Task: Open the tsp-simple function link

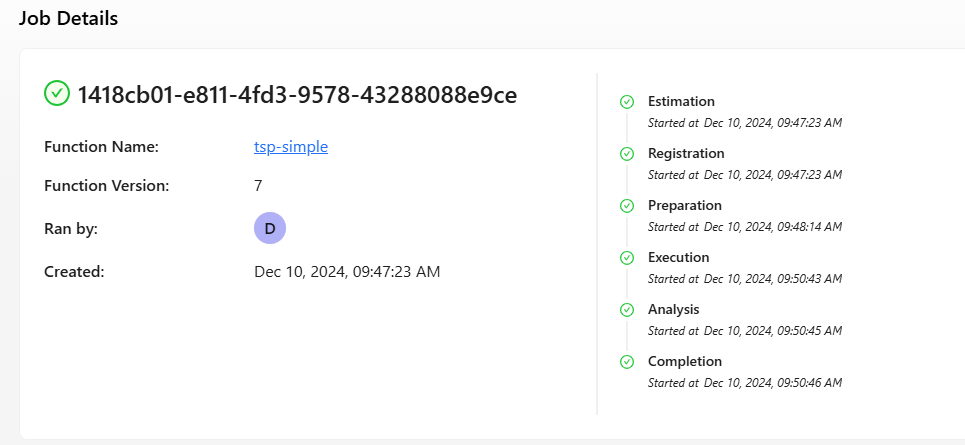Action: click(290, 147)
